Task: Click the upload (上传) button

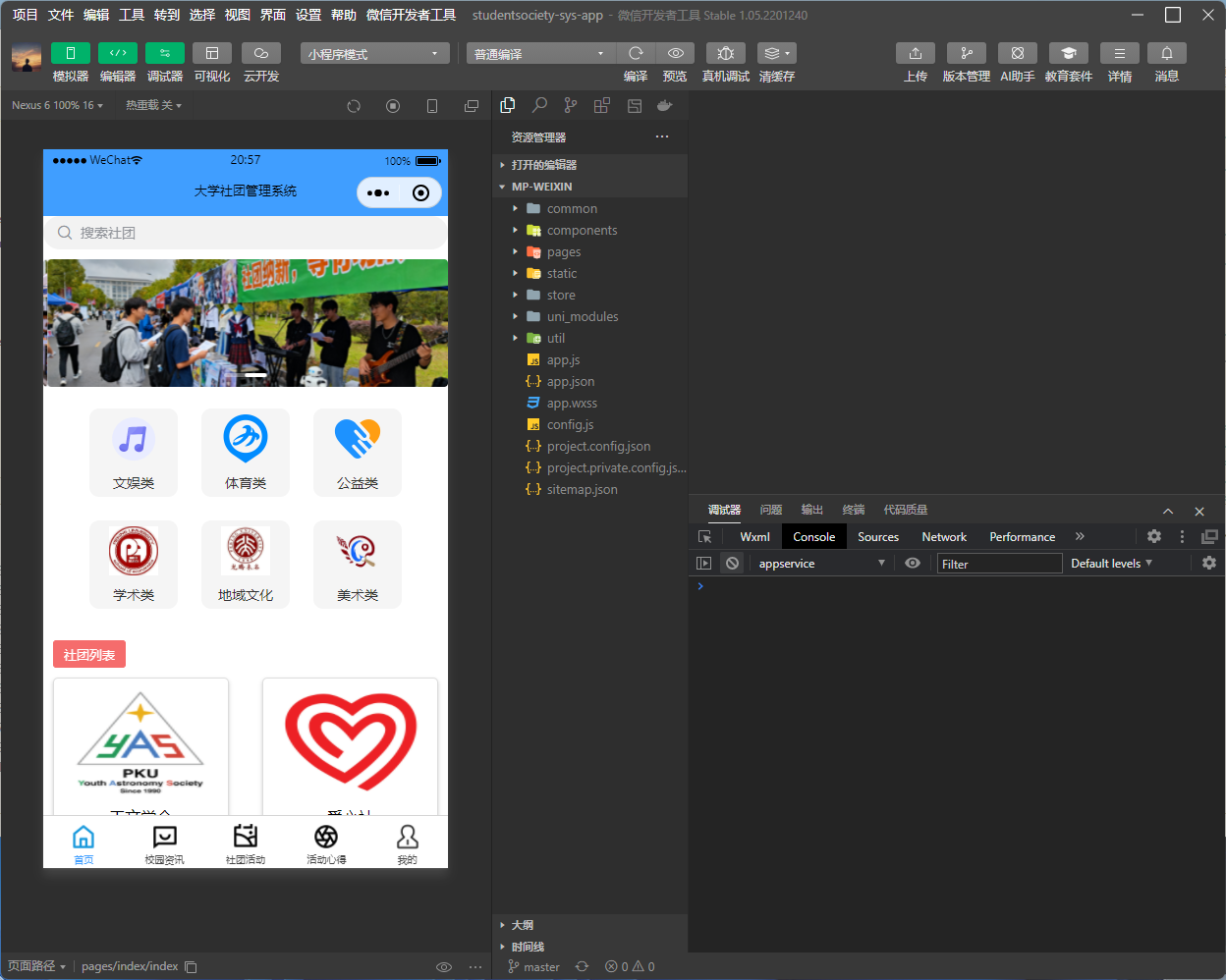Action: 916,53
